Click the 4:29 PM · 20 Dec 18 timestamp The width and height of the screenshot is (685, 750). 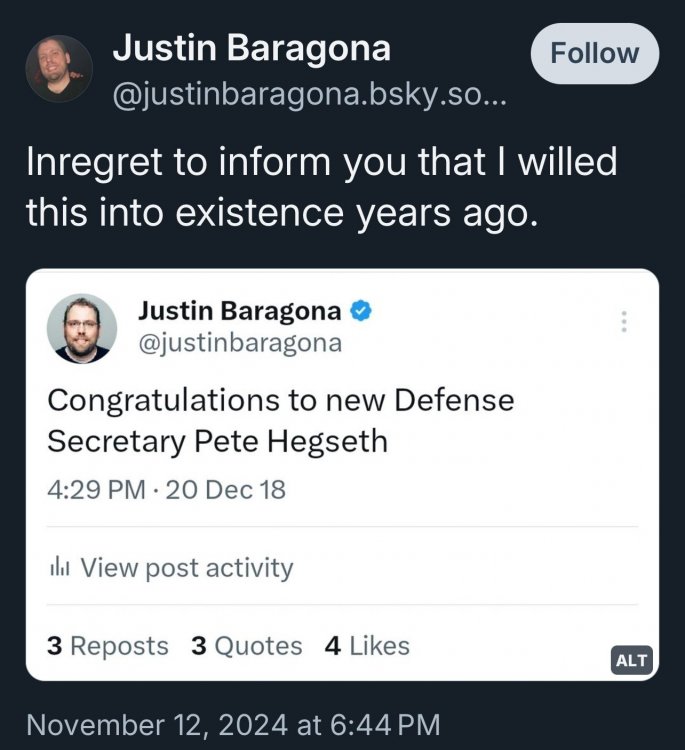click(x=166, y=490)
